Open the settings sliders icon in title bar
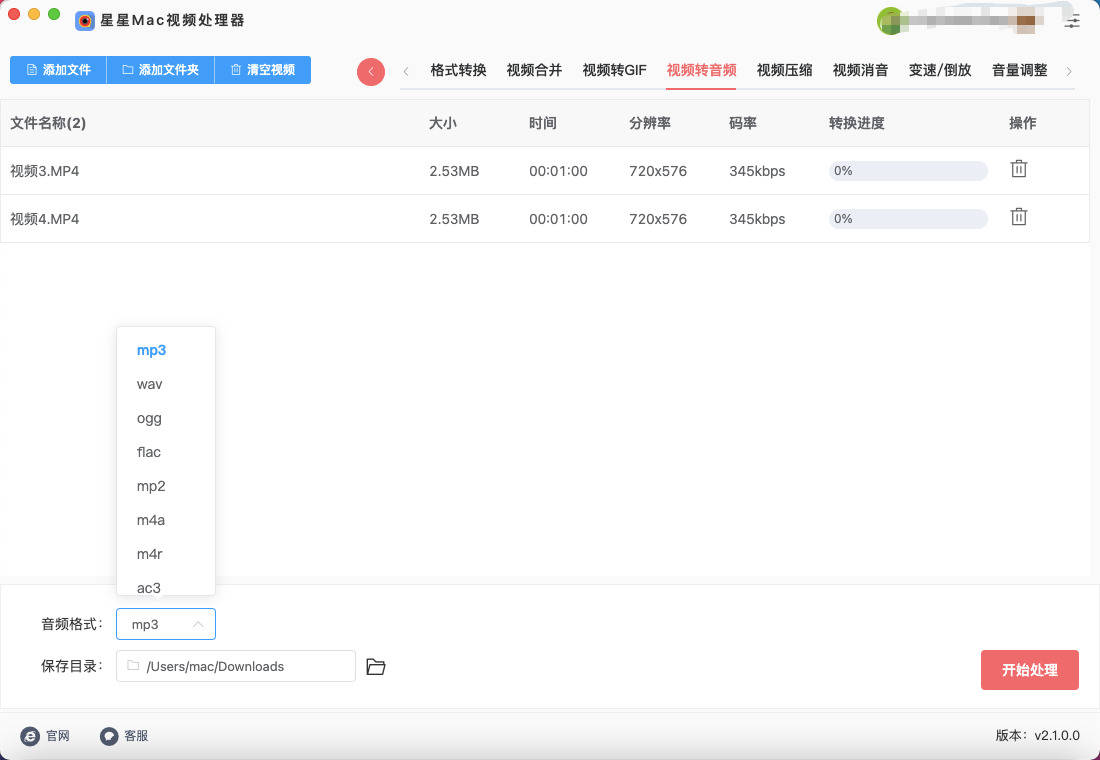This screenshot has width=1100, height=760. 1073,21
